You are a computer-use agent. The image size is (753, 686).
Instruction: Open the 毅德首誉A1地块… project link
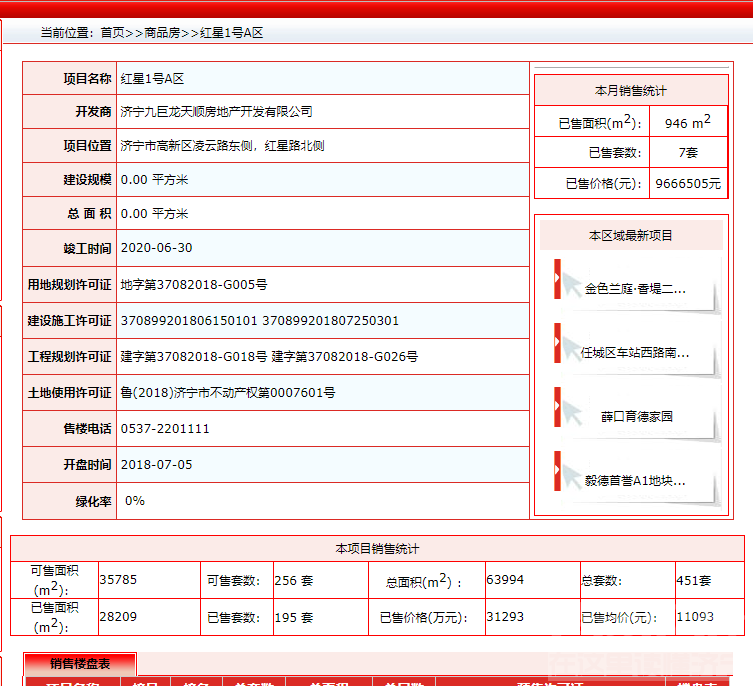coord(635,481)
